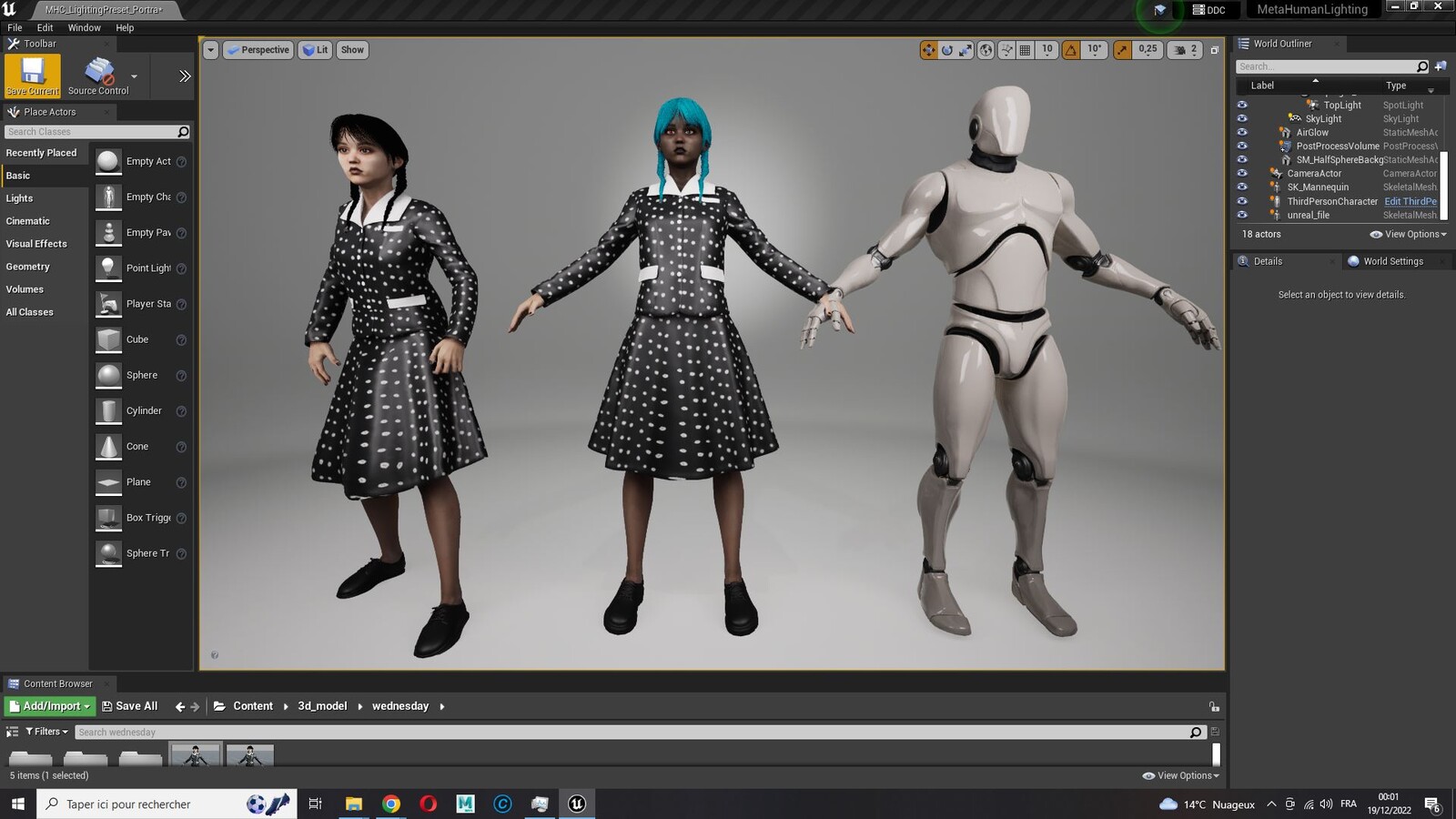The height and width of the screenshot is (819, 1456).
Task: Open File Explorer from the taskbar
Action: 354,804
